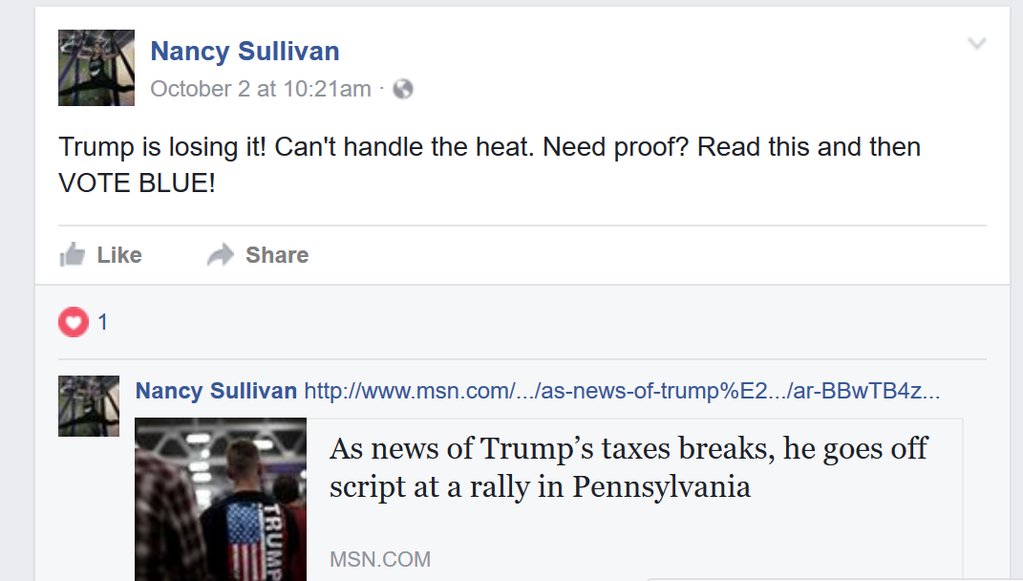Click the MSN.COM source label
Image resolution: width=1023 pixels, height=581 pixels.
(x=380, y=559)
